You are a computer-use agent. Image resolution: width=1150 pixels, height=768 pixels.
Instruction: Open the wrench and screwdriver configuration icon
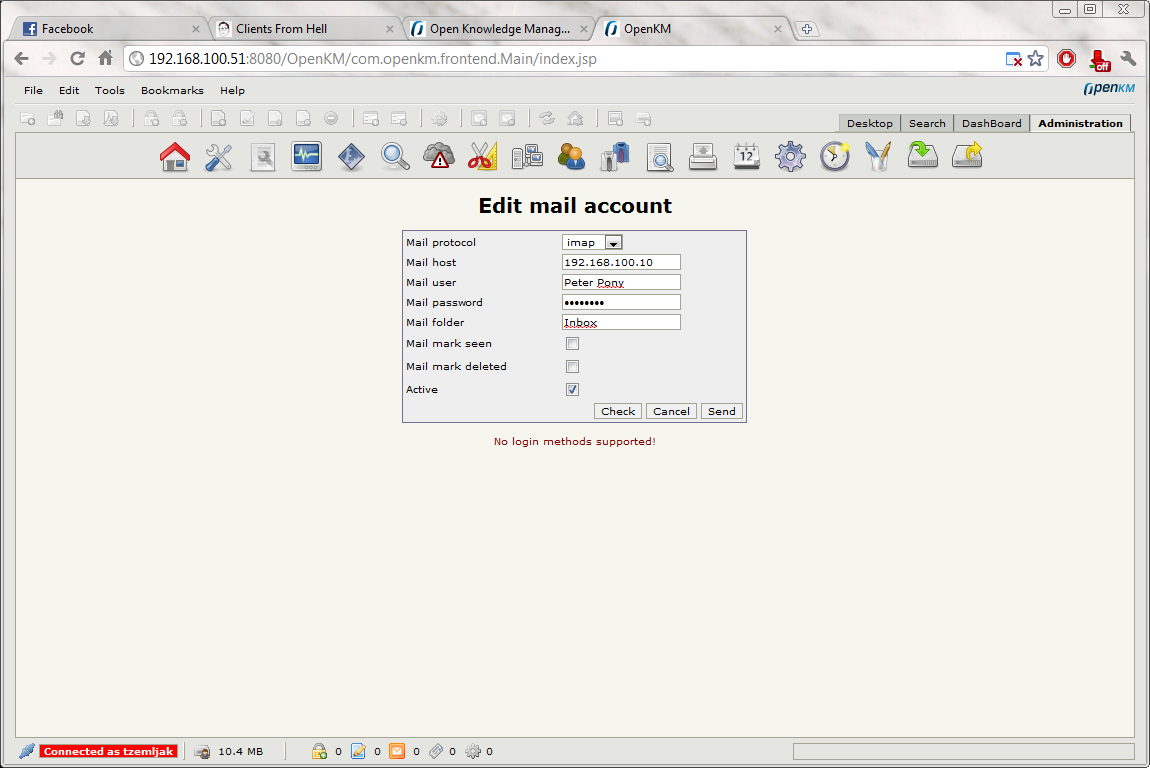coord(218,156)
